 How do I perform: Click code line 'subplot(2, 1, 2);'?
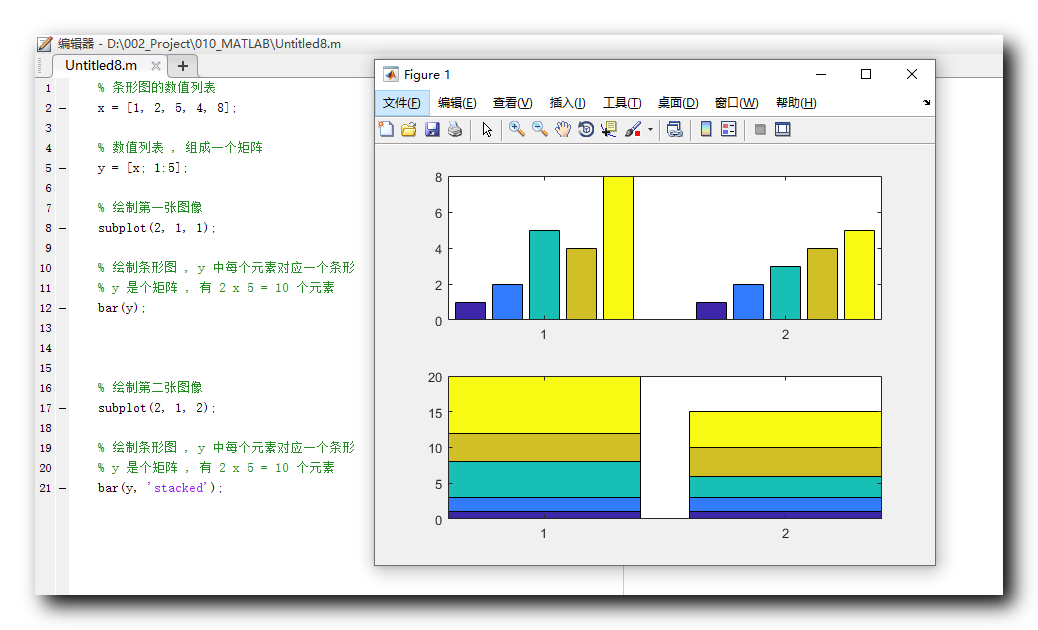157,408
